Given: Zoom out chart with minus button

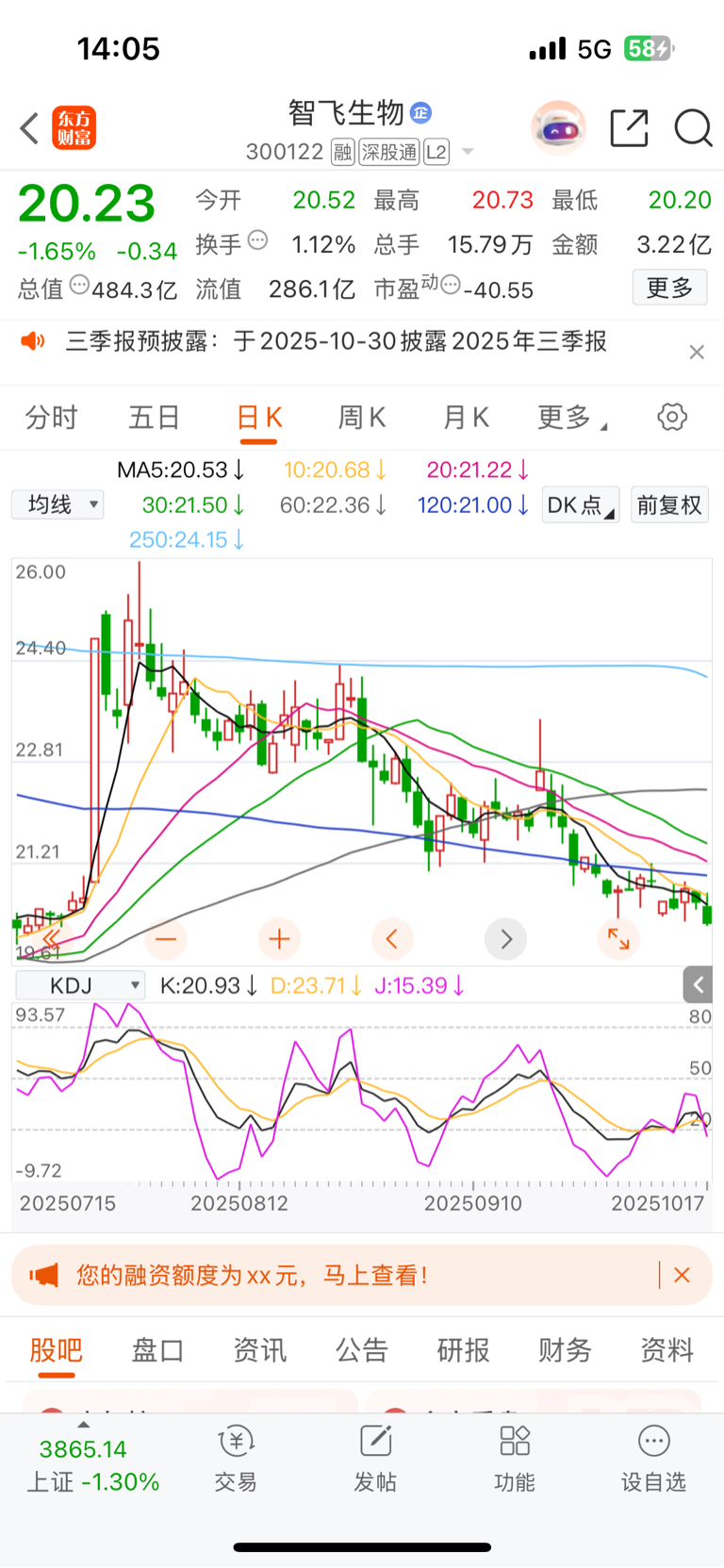Looking at the screenshot, I should click(166, 939).
